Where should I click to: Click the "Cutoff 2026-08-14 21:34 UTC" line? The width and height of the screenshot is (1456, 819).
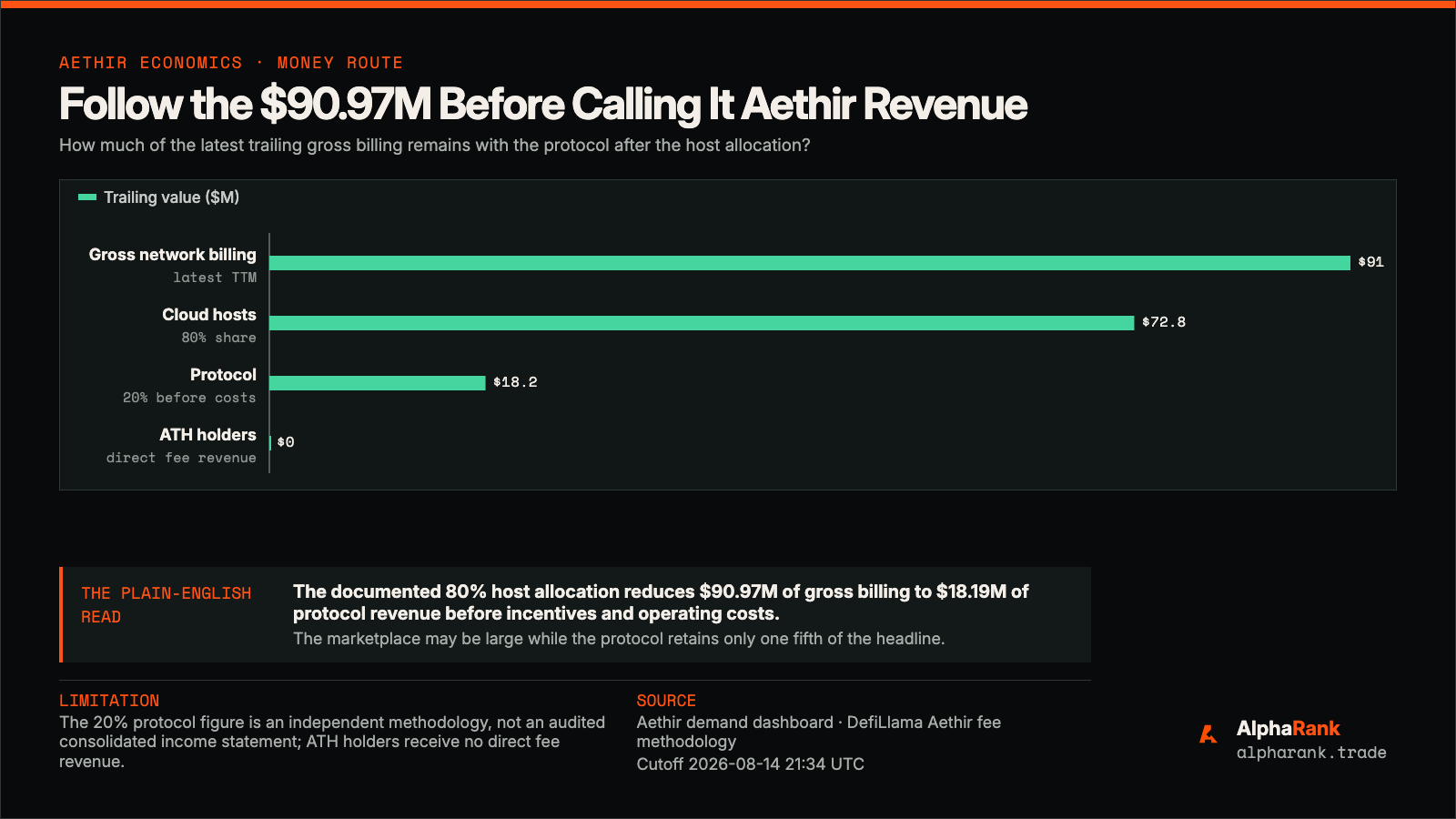tap(751, 764)
